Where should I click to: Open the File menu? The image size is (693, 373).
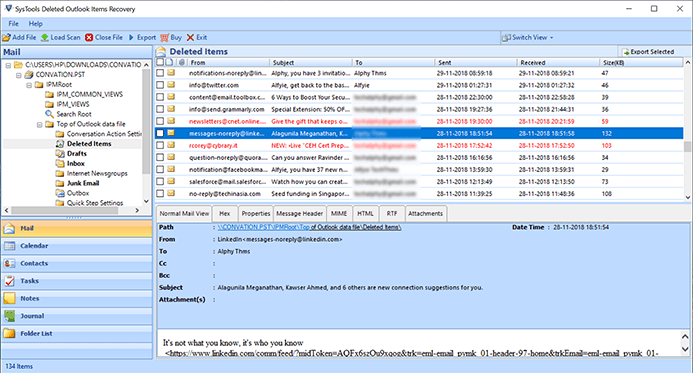click(x=14, y=23)
